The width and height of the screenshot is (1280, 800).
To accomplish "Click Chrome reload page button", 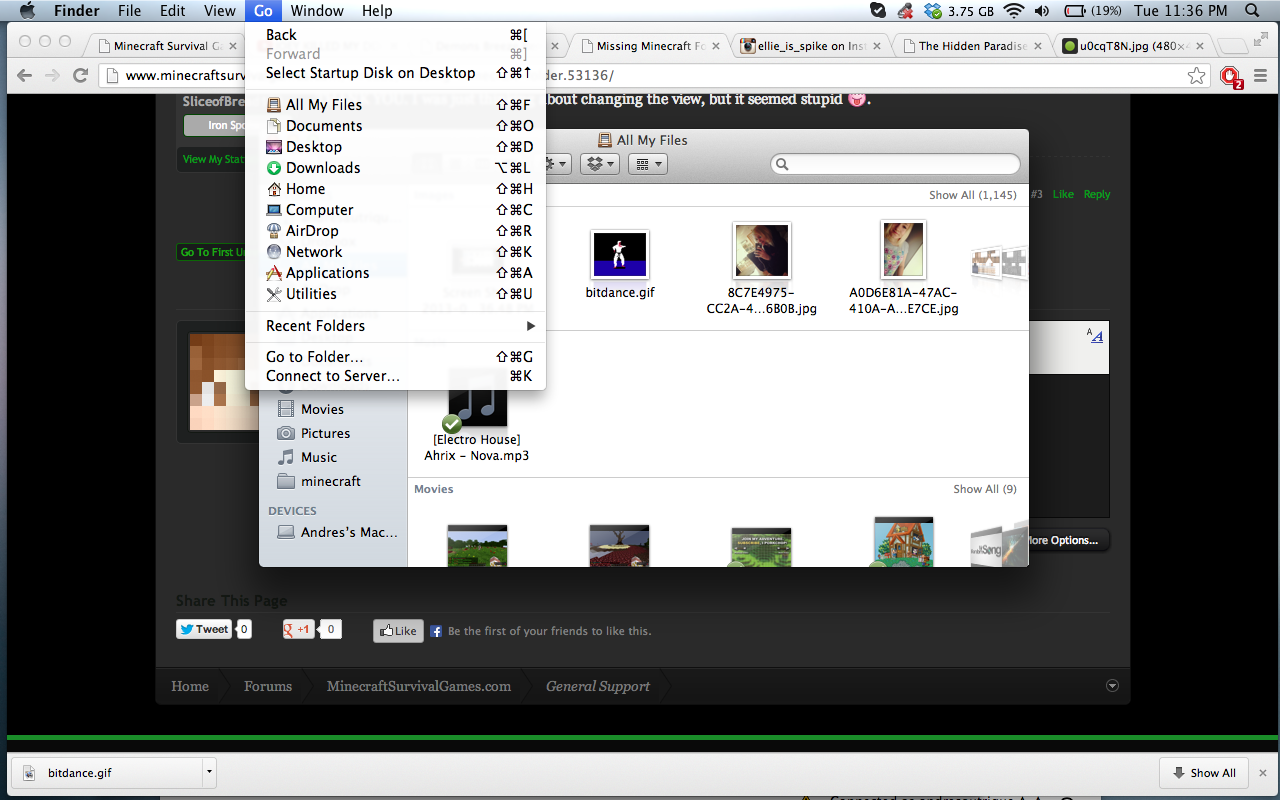I will click(80, 76).
